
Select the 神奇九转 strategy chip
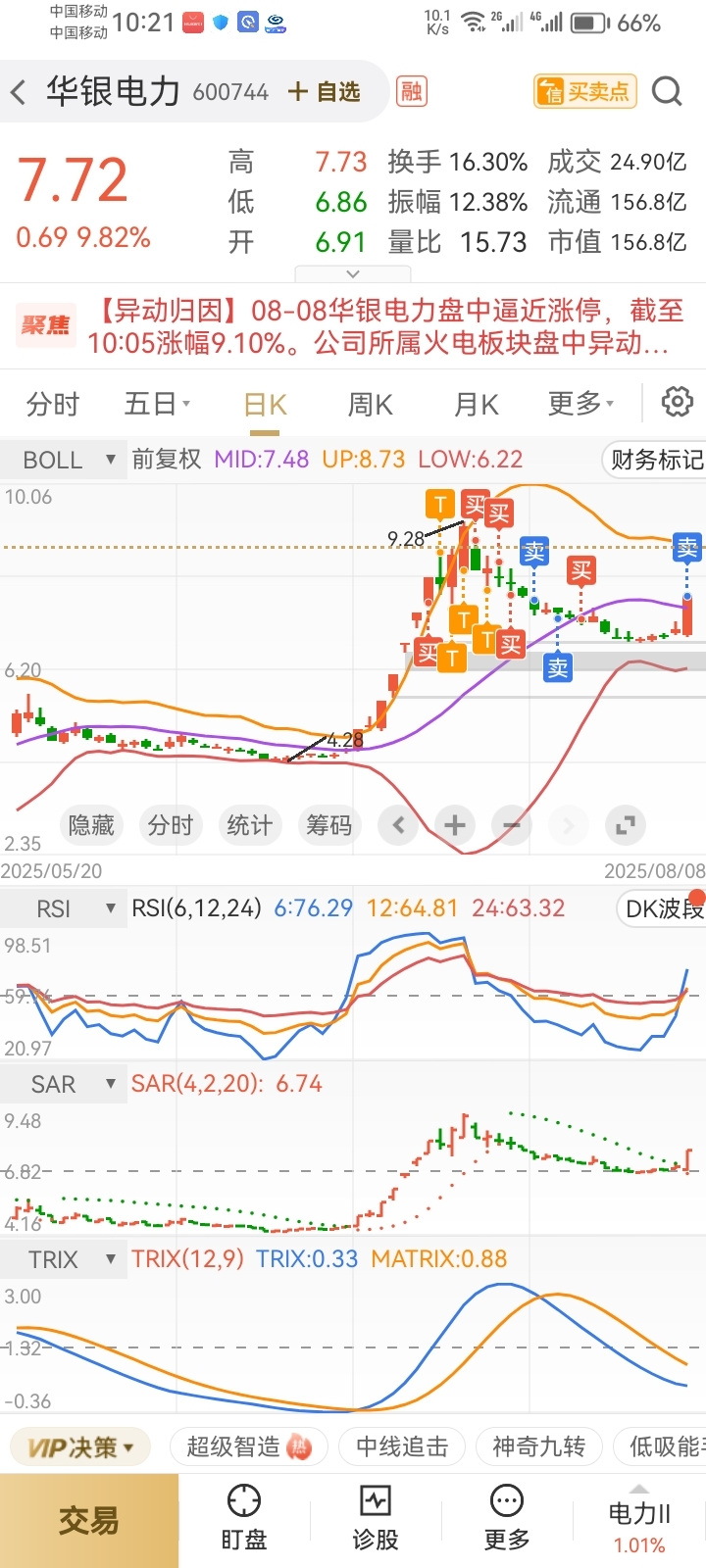pyautogui.click(x=538, y=1446)
